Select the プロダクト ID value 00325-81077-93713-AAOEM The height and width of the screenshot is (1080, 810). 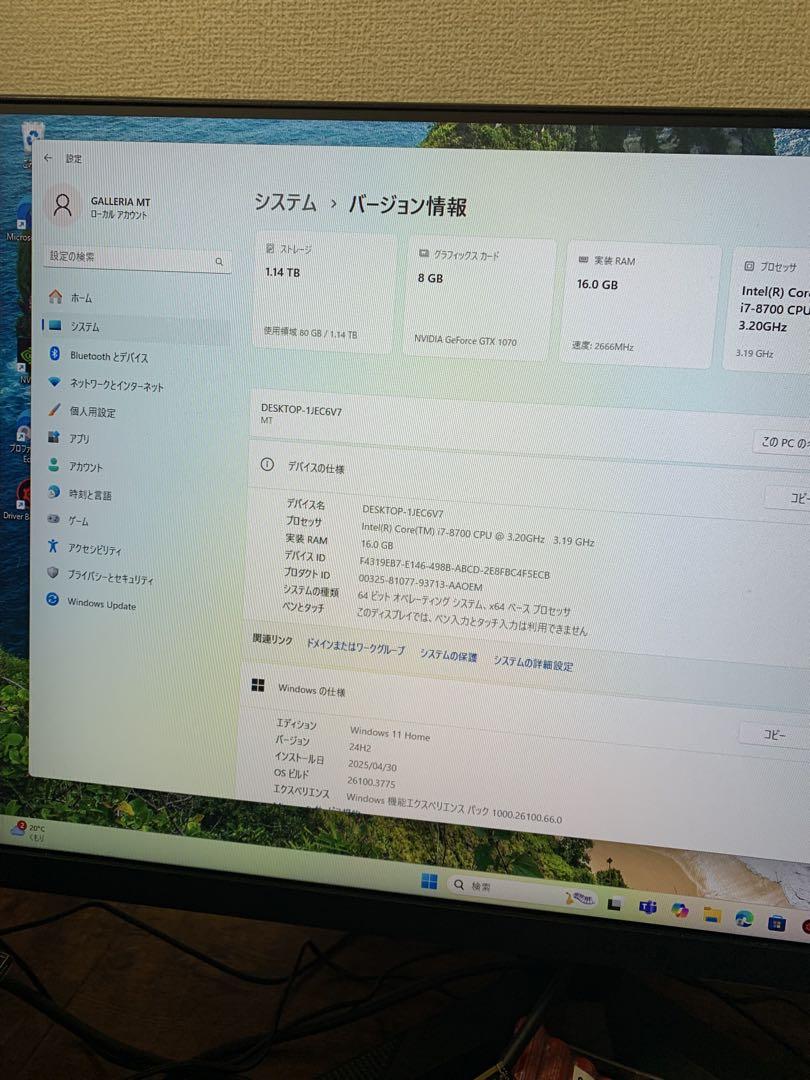420,583
